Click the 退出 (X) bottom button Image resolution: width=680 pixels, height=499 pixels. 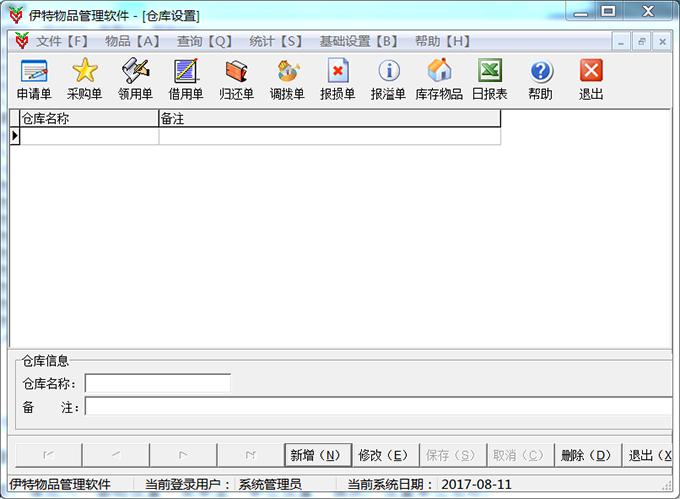(647, 455)
